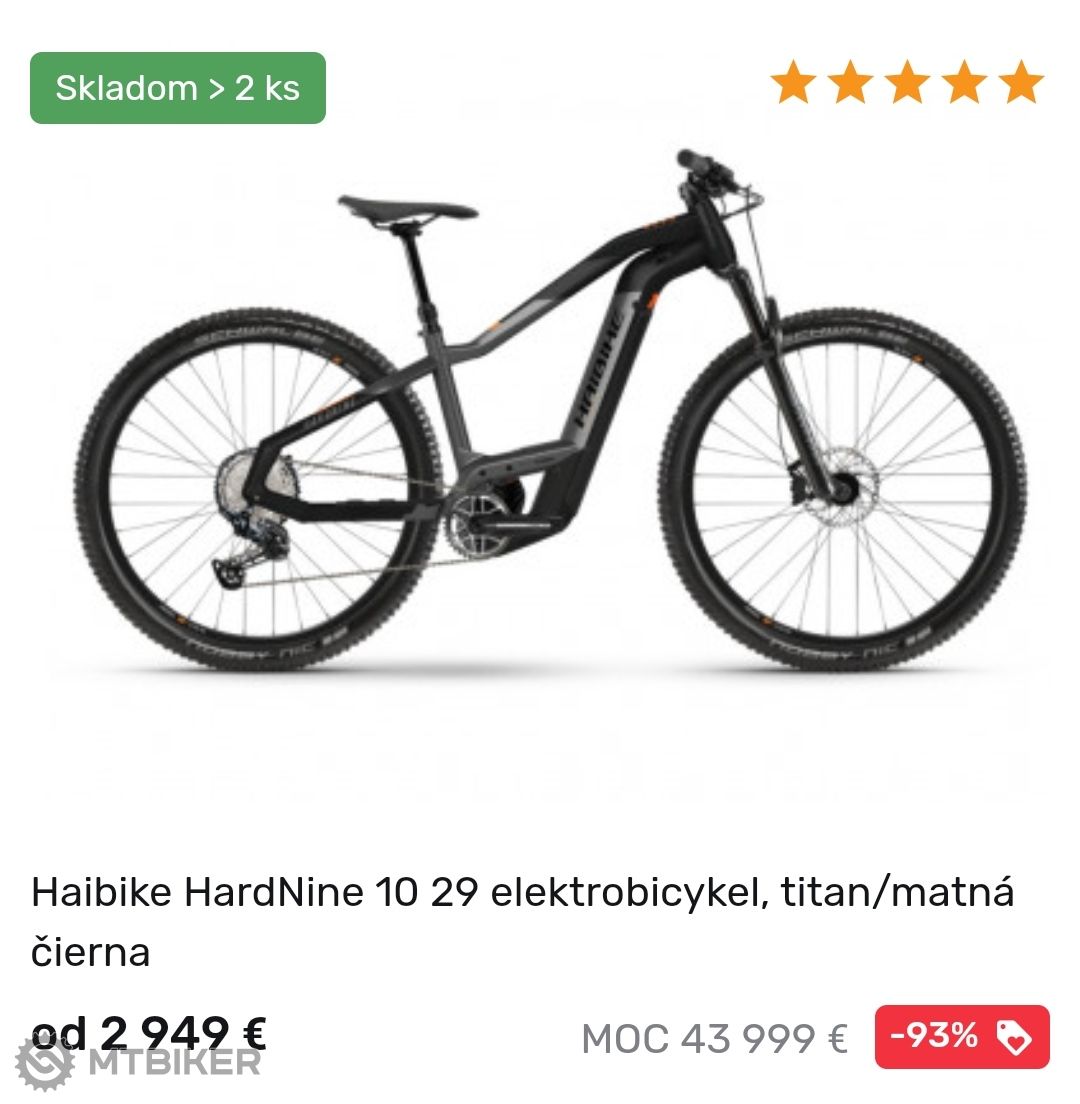The width and height of the screenshot is (1080, 1104).
Task: Click the od 2 949 € price
Action: [149, 1033]
